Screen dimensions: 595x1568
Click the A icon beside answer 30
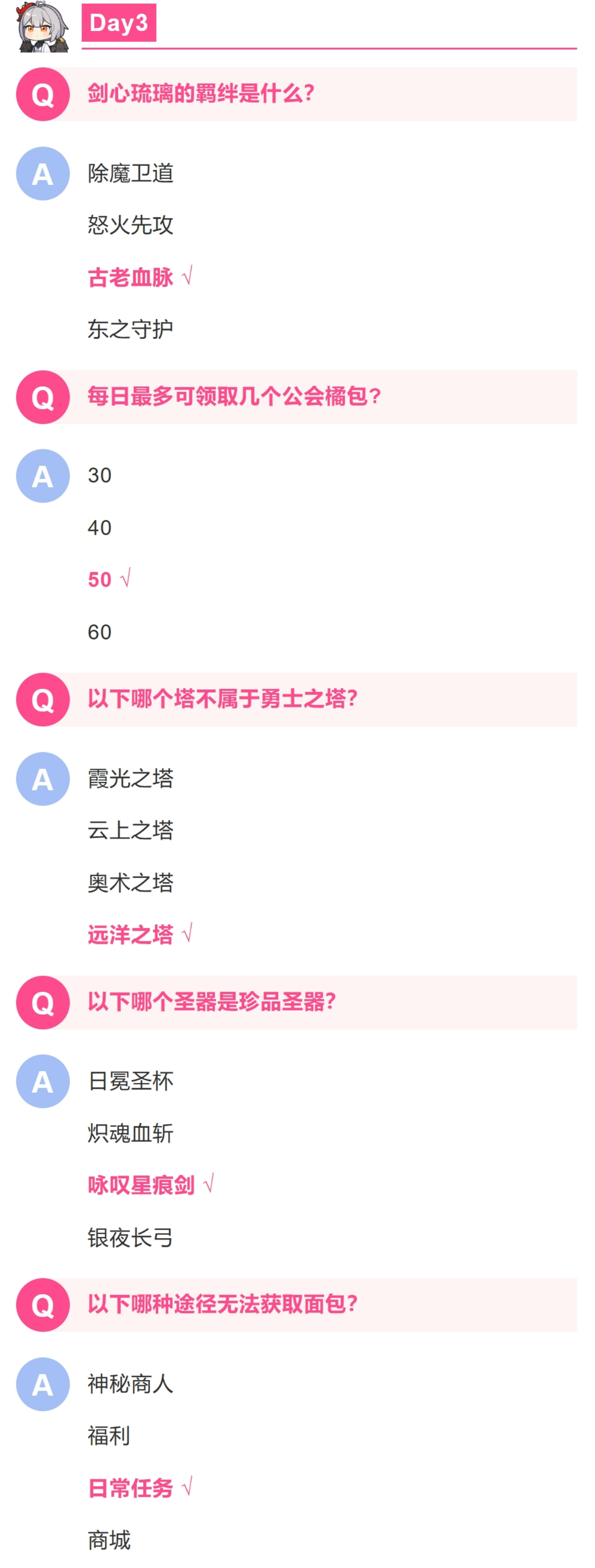click(x=43, y=476)
